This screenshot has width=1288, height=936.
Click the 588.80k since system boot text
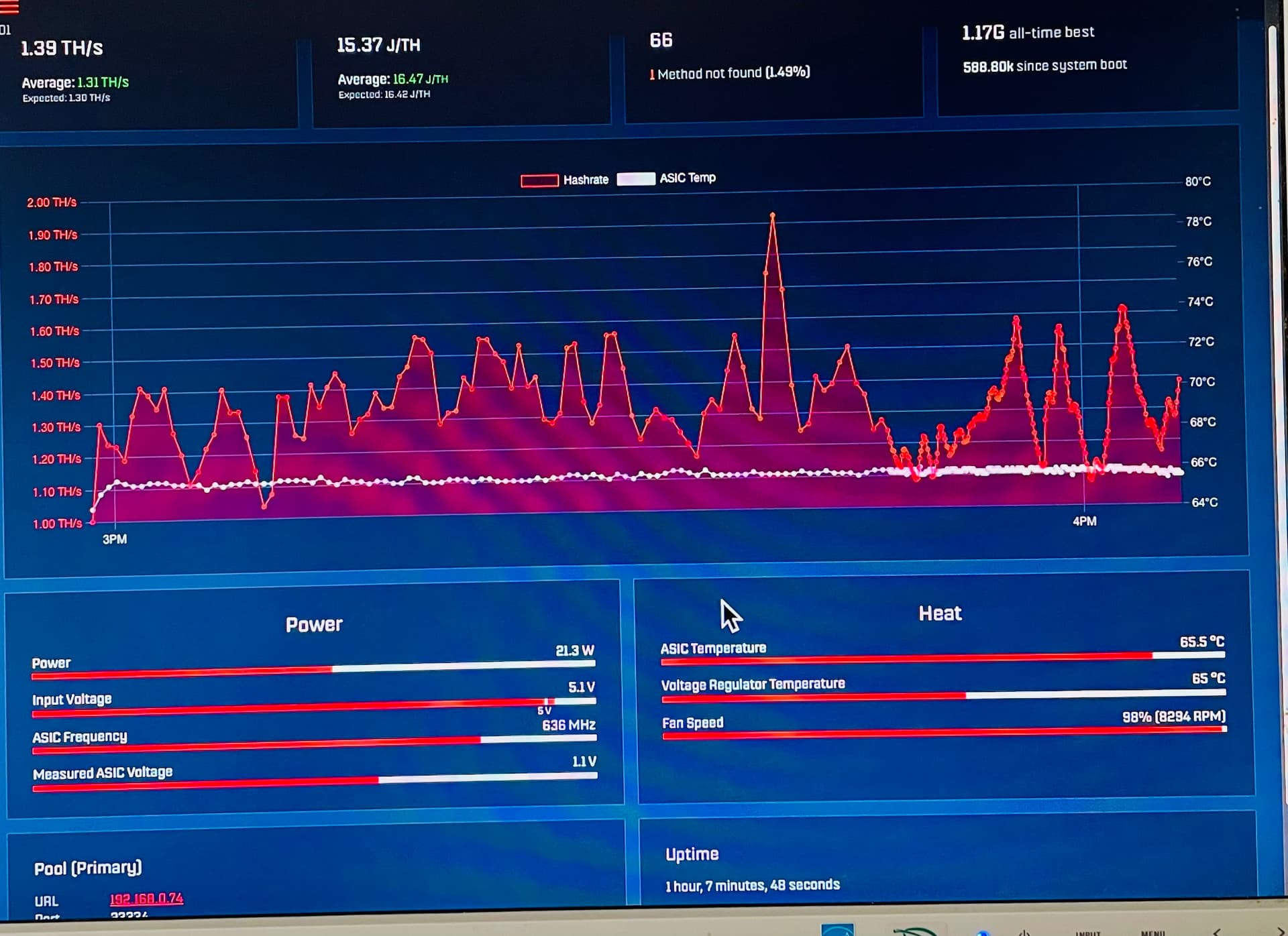point(1044,66)
